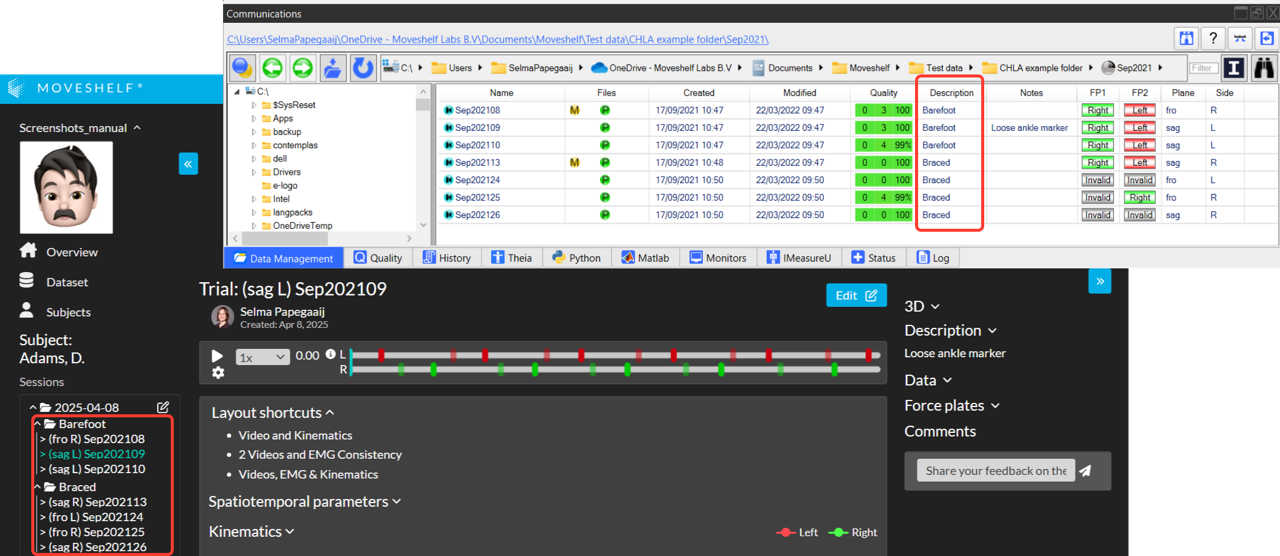The height and width of the screenshot is (556, 1280).
Task: Switch to the Matlab tab
Action: coord(645,257)
